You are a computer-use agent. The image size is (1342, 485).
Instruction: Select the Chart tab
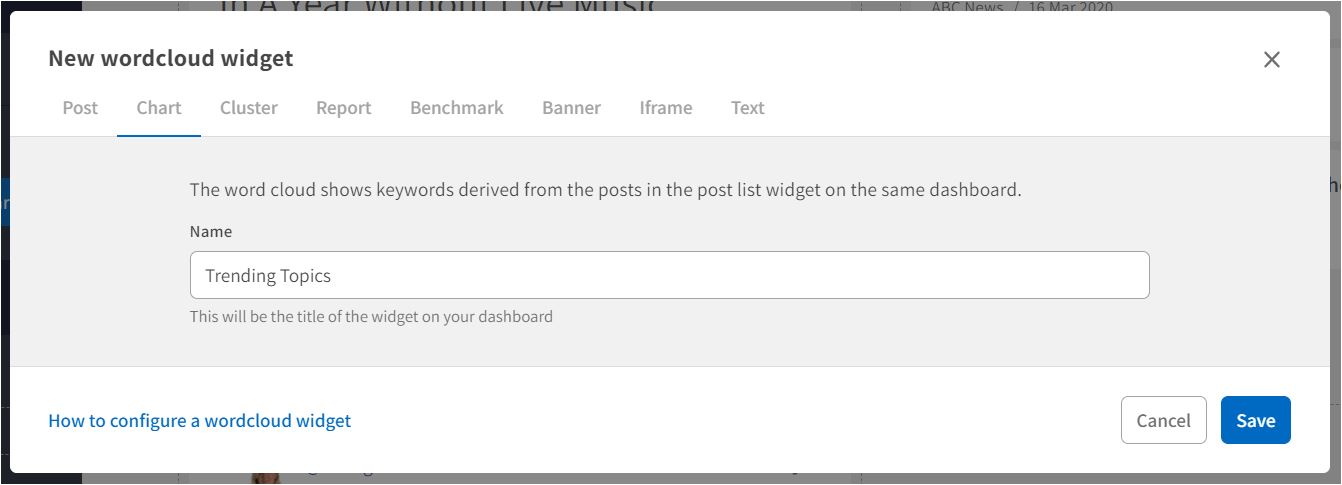[x=159, y=108]
